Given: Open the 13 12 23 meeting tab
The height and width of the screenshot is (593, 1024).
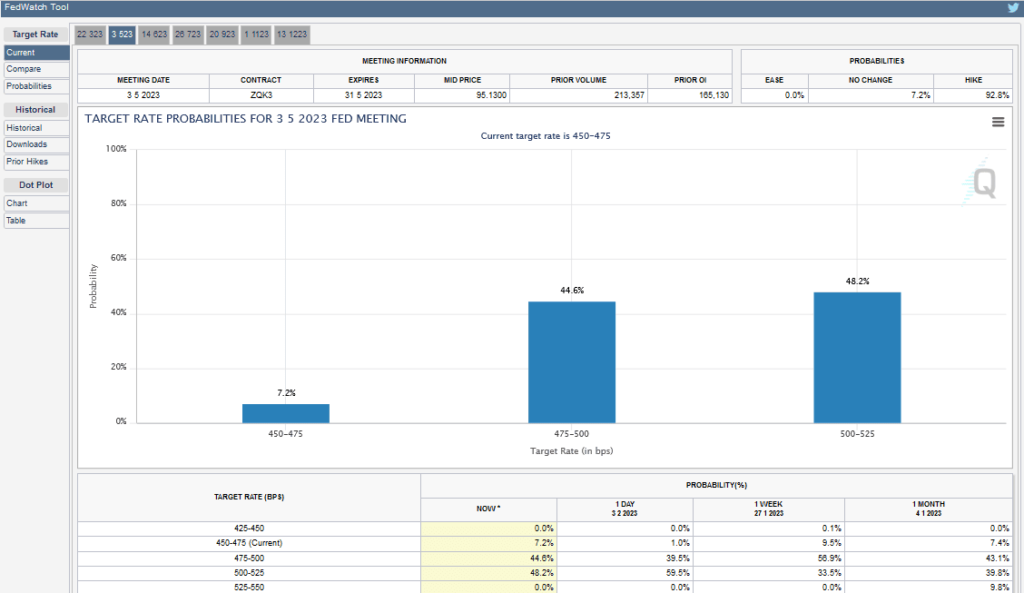Looking at the screenshot, I should pos(291,34).
